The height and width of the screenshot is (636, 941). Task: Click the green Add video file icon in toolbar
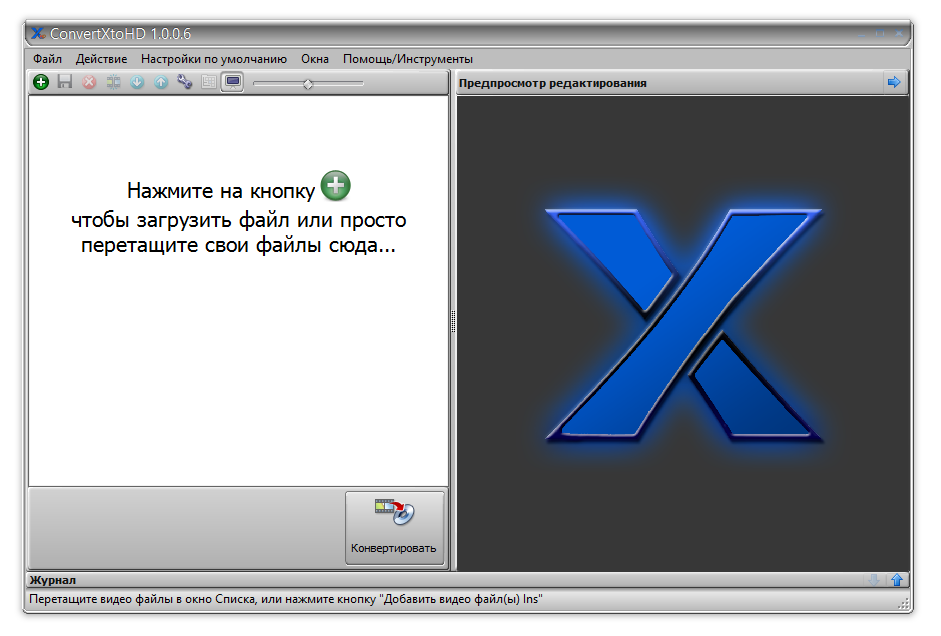[41, 82]
